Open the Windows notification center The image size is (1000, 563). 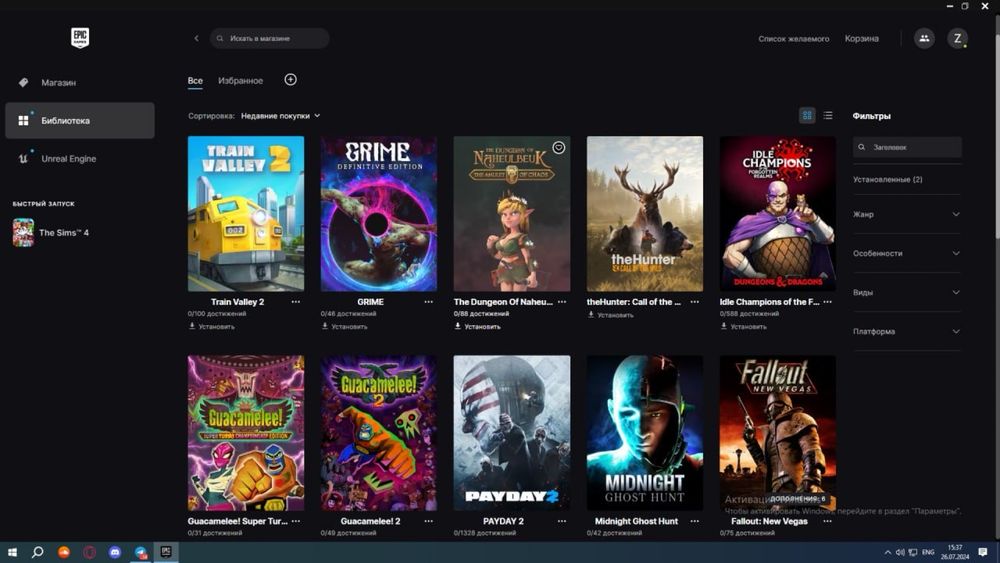(983, 552)
